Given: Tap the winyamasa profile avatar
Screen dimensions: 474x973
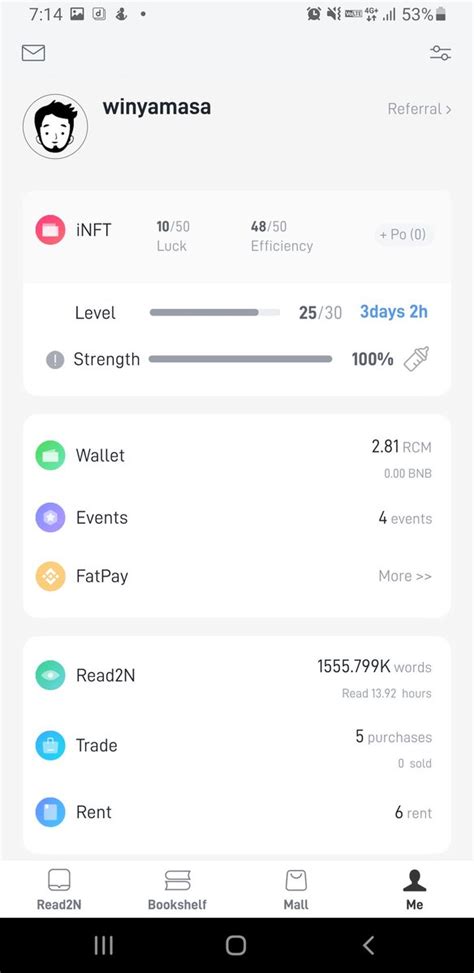Looking at the screenshot, I should click(x=55, y=127).
